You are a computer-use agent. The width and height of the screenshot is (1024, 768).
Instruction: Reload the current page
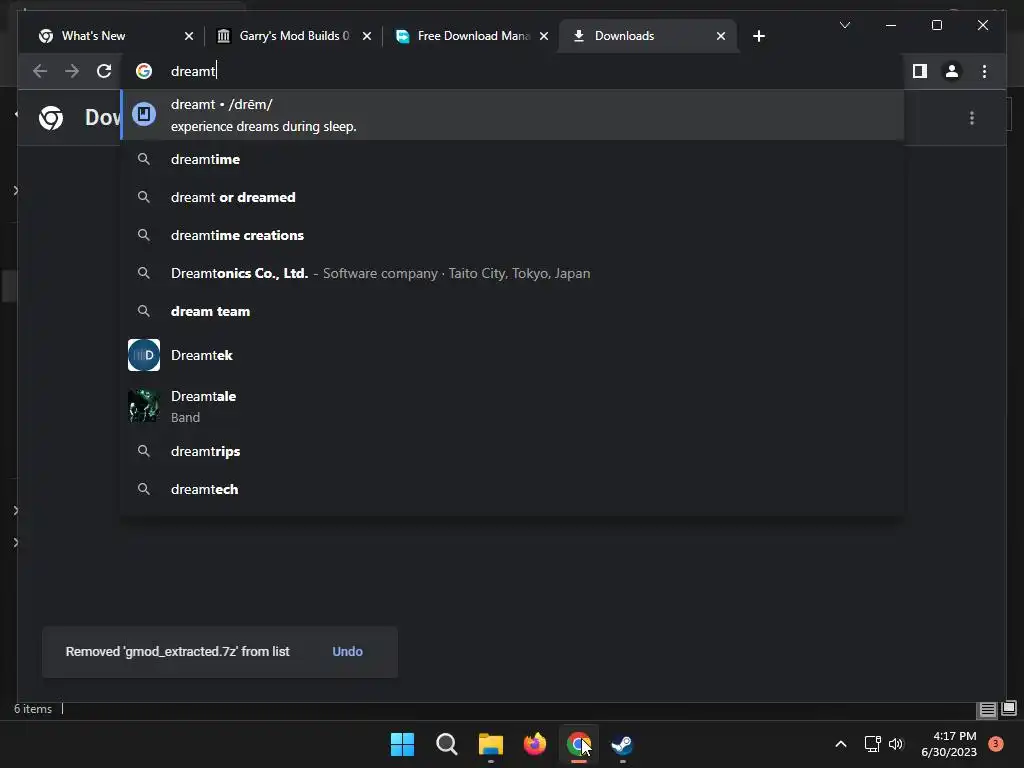click(104, 71)
